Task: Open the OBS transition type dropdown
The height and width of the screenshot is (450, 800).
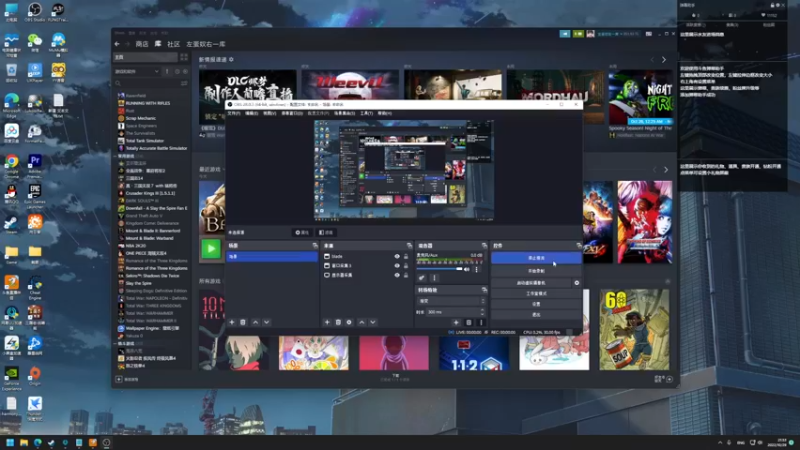Action: [451, 301]
